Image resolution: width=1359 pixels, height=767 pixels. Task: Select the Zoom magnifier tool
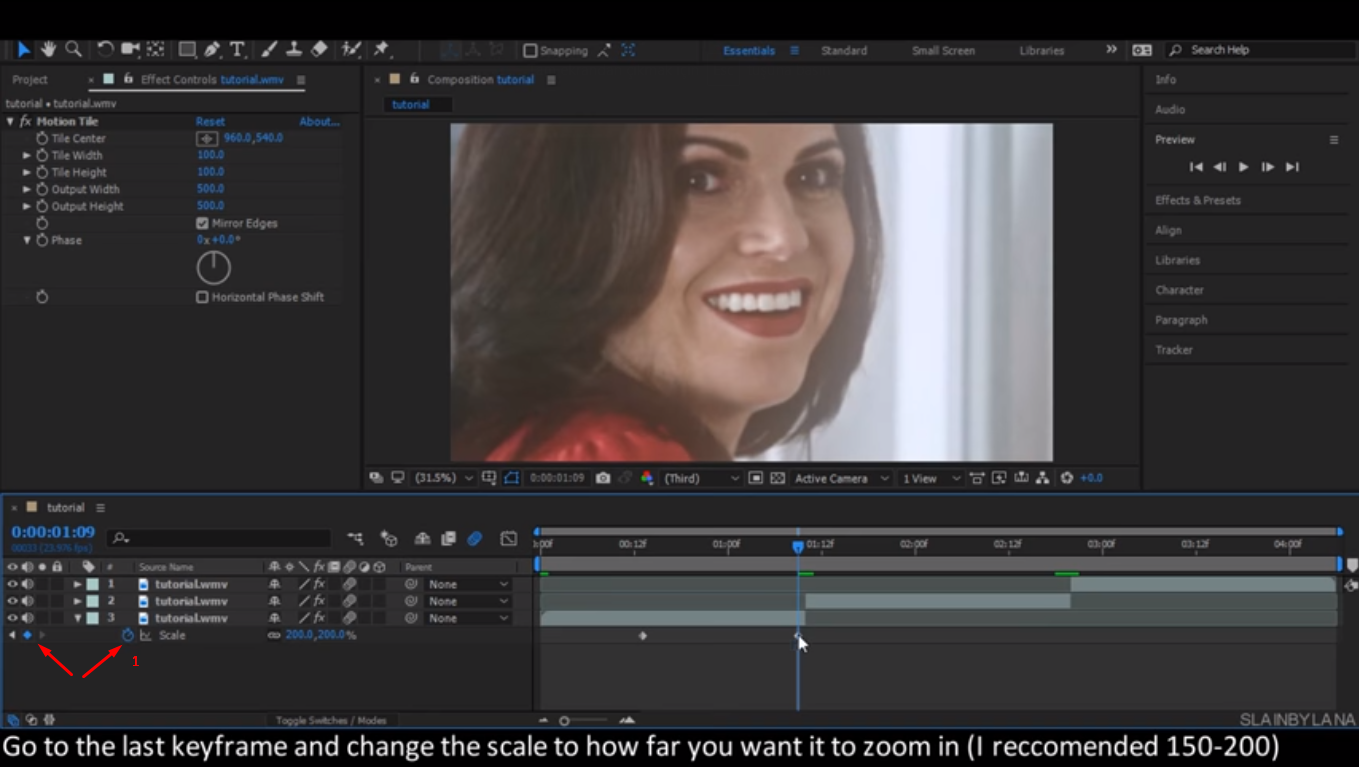[73, 49]
